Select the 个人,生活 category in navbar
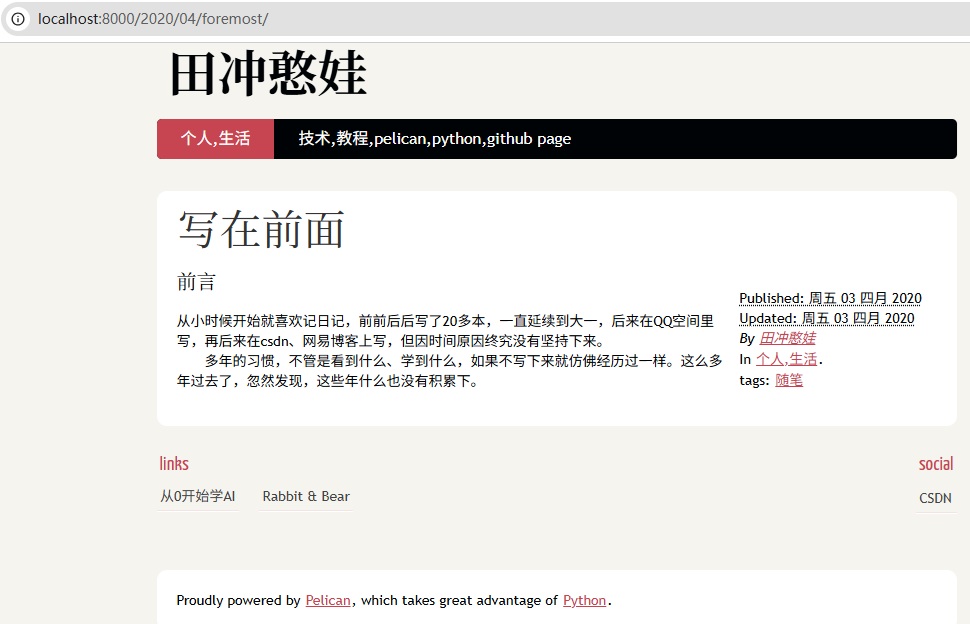 pyautogui.click(x=215, y=138)
